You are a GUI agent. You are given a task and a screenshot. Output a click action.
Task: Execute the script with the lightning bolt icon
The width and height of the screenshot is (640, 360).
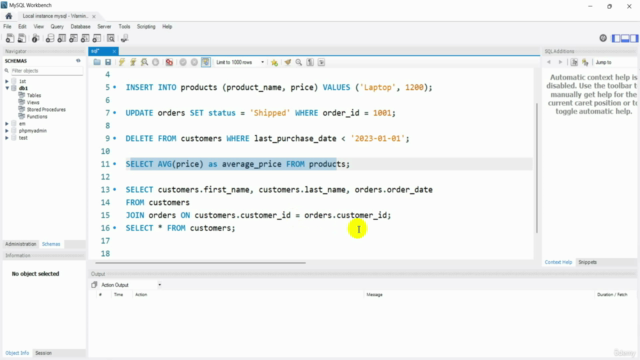122,62
